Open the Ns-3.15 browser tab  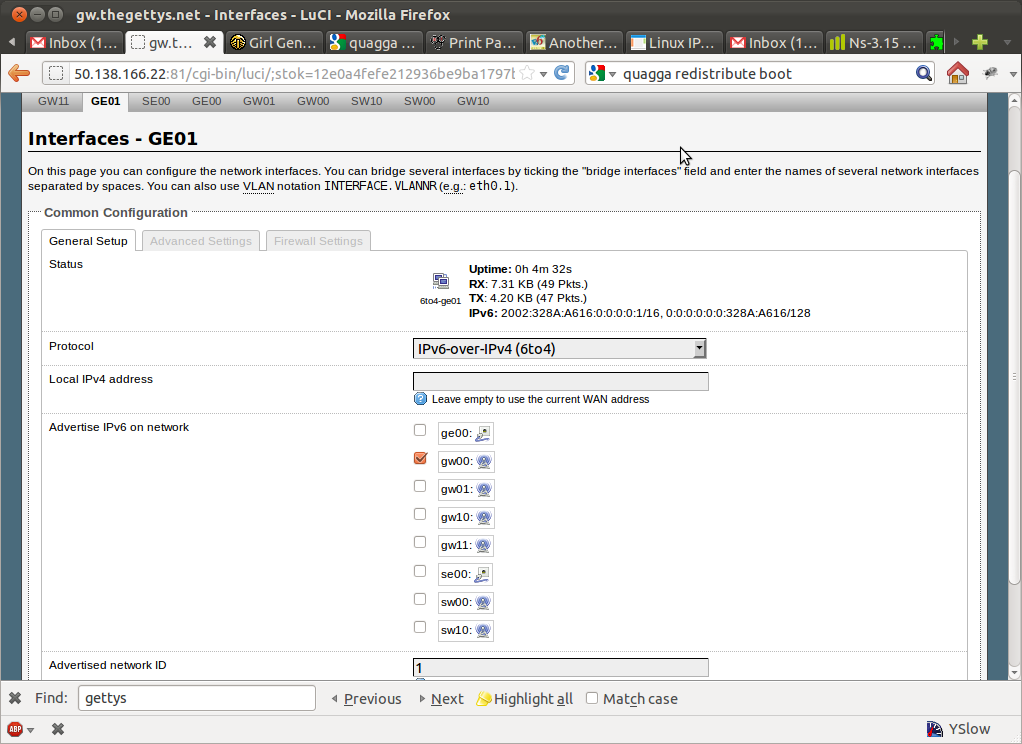click(x=873, y=43)
